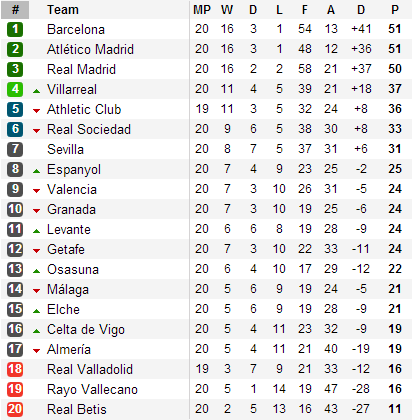Click the red position 18 badge
412x420 pixels.
[x=15, y=369]
